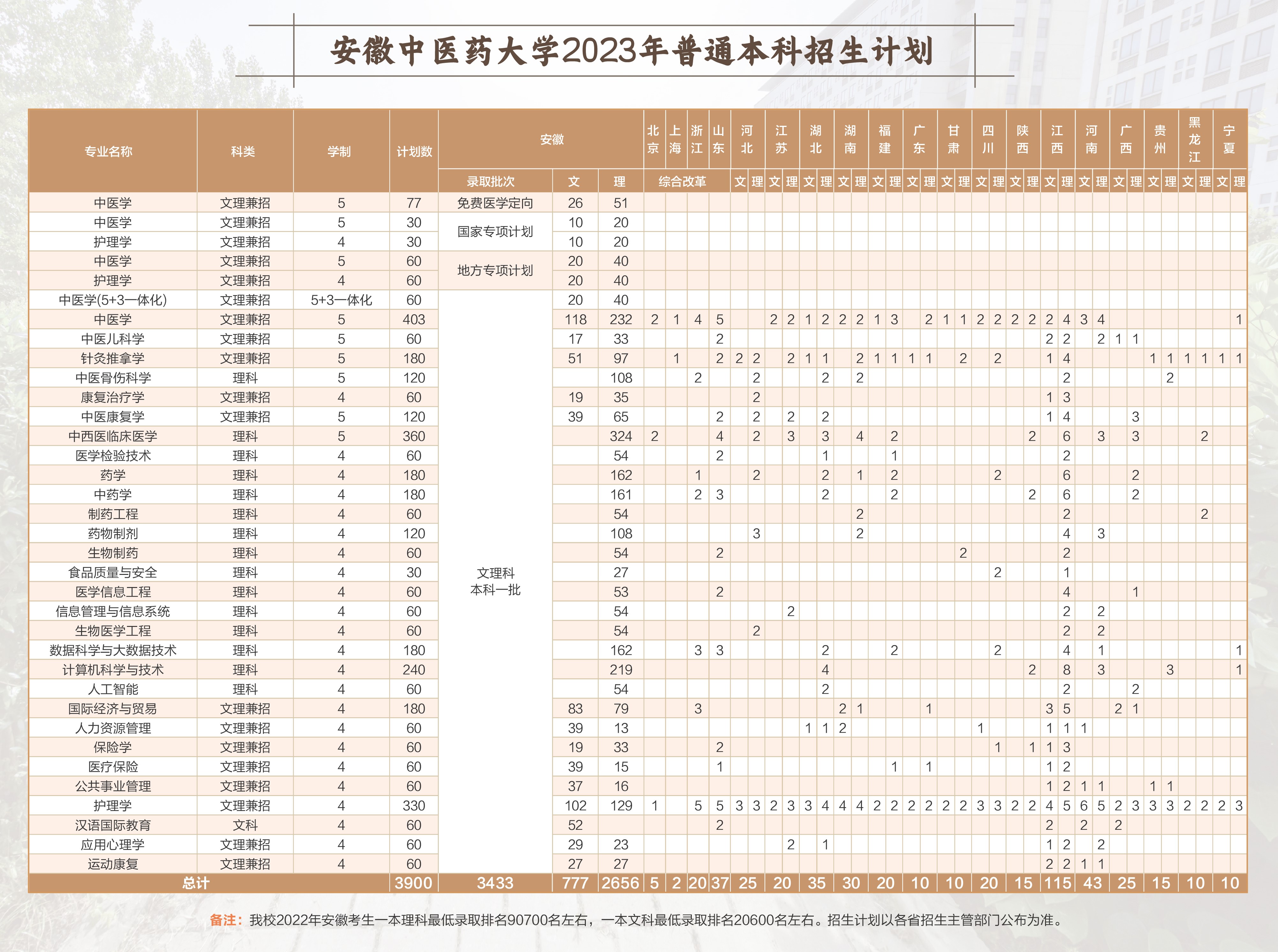Screen dimensions: 1278x952
Task: Click the 甘肃 province header
Action: [954, 139]
